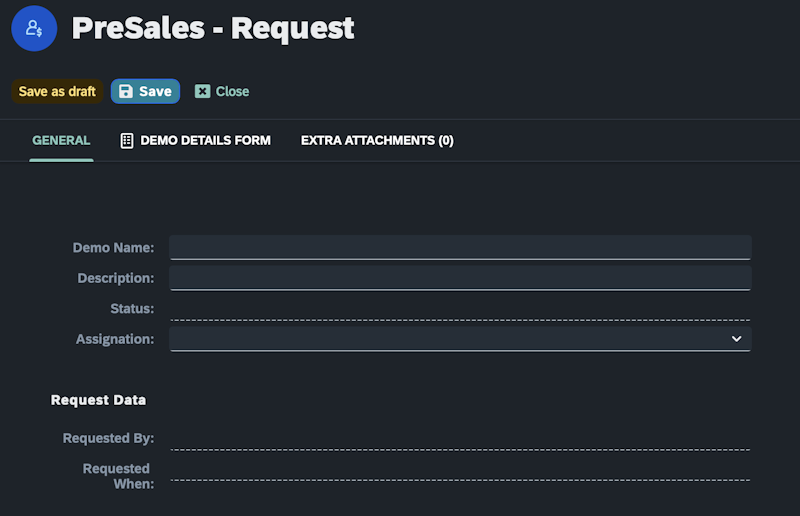Click the form icon beside Demo Details
Image resolution: width=800 pixels, height=516 pixels.
click(127, 141)
